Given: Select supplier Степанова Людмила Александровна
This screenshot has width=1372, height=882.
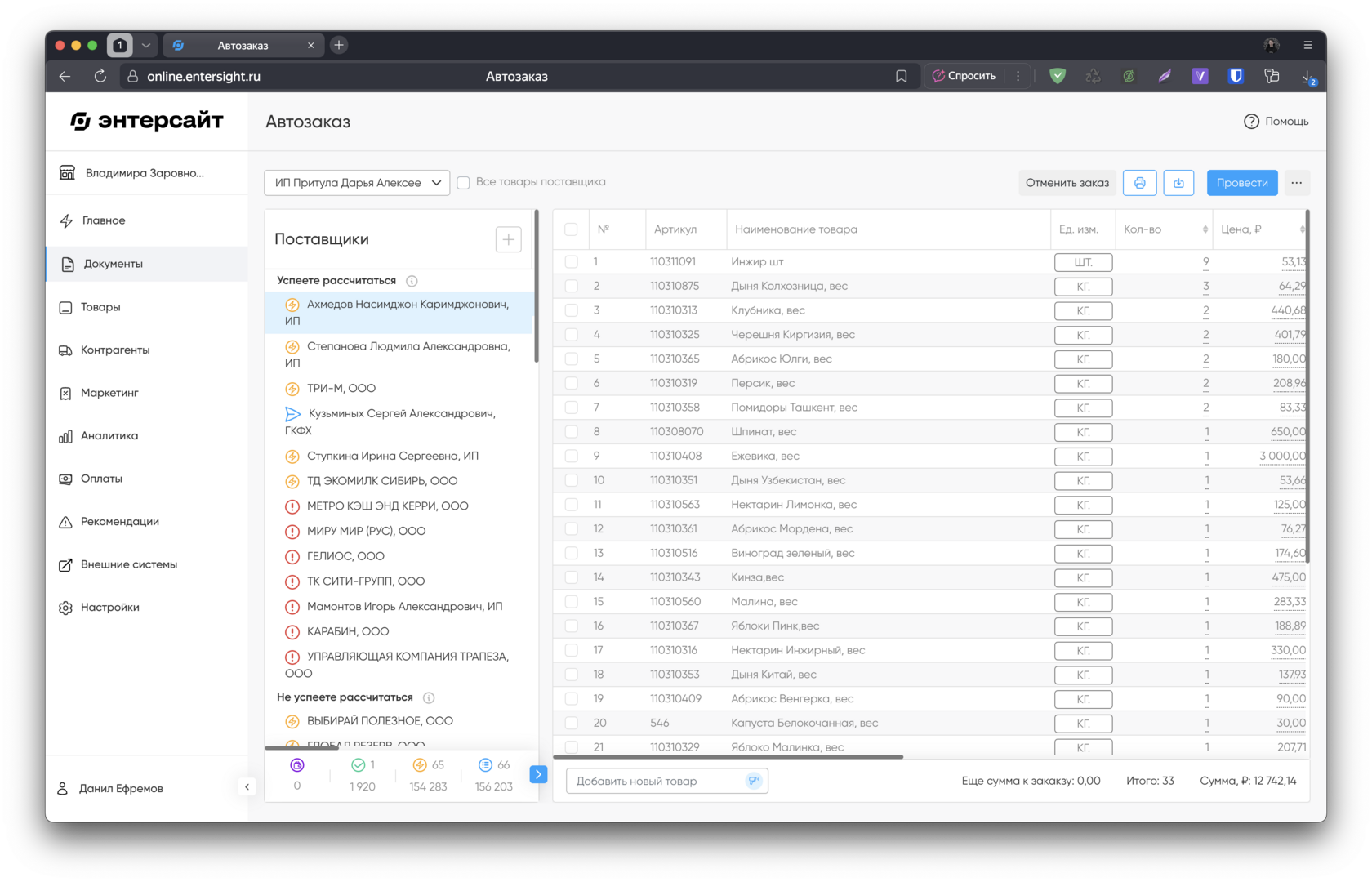Looking at the screenshot, I should tap(399, 354).
